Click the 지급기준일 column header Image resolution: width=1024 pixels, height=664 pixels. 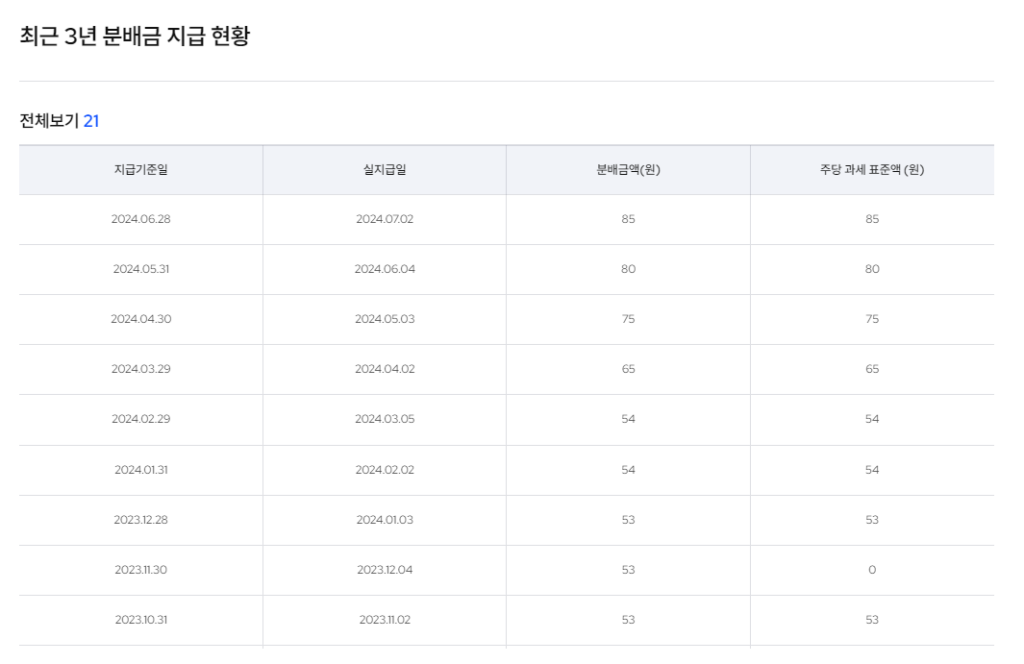pyautogui.click(x=141, y=170)
